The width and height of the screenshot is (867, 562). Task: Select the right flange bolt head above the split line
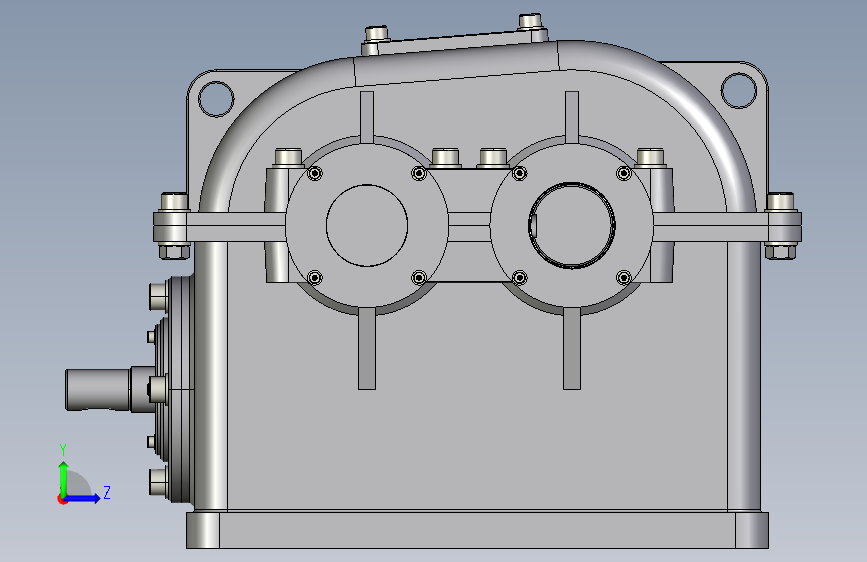(780, 201)
